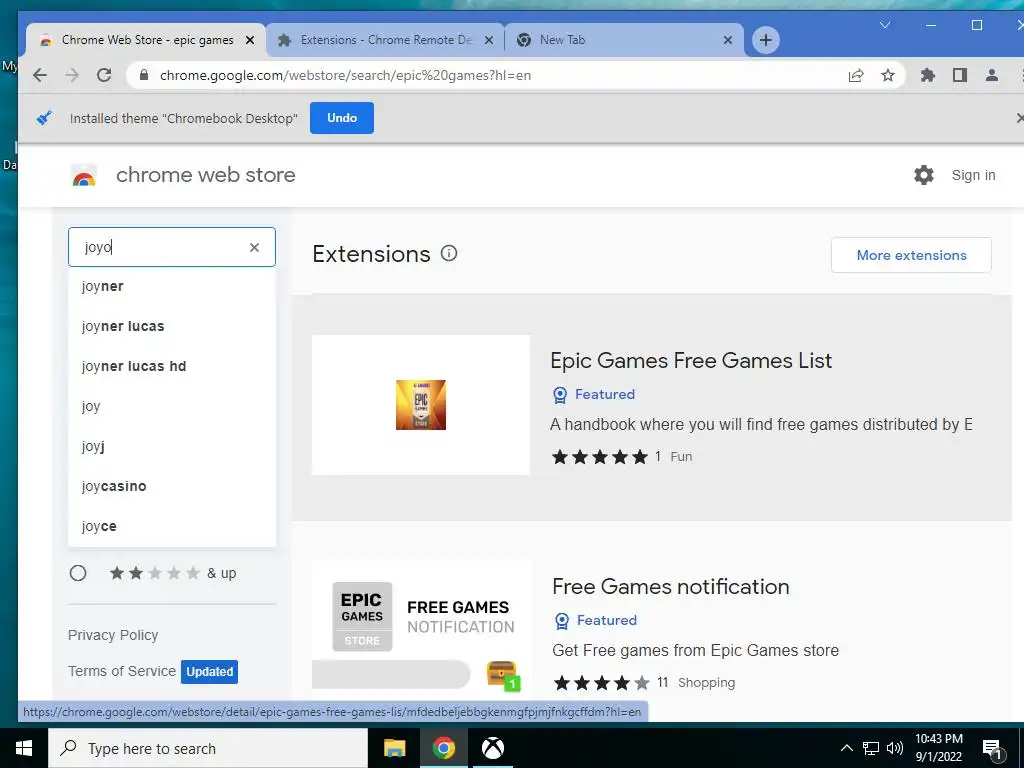Open the volume tray icon

coord(895,748)
